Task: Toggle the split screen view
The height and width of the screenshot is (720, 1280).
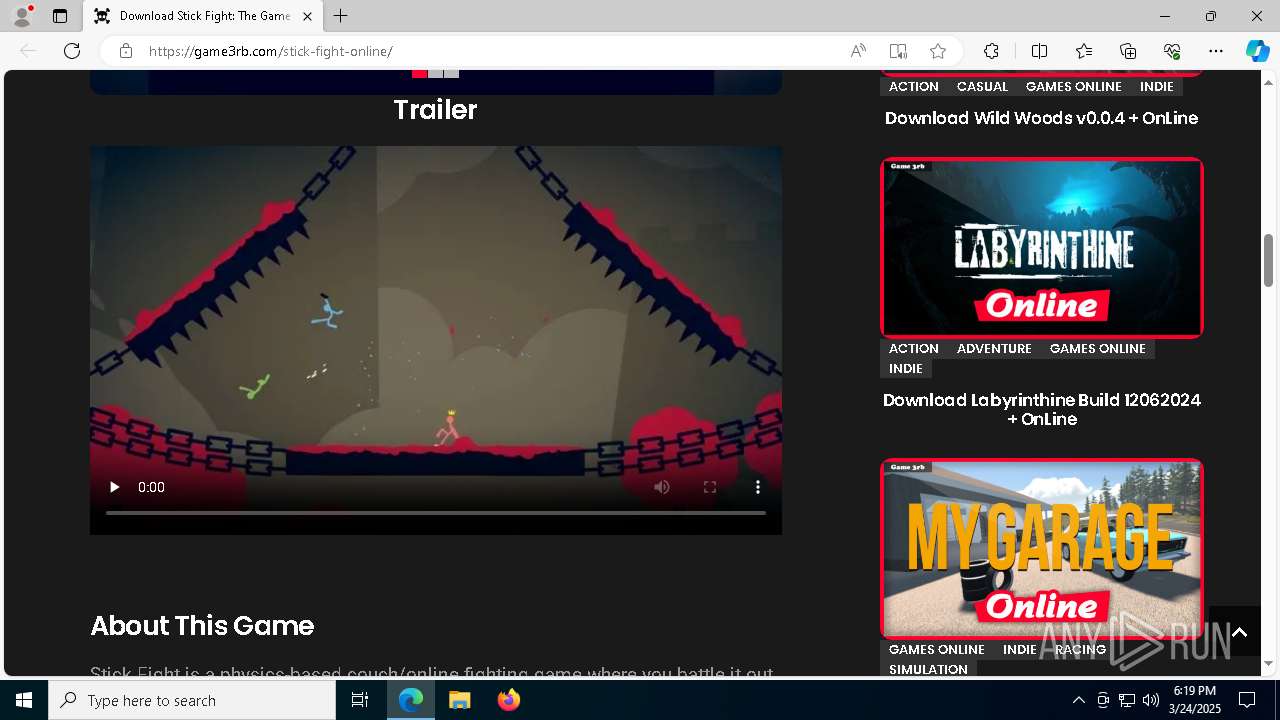Action: (1039, 51)
